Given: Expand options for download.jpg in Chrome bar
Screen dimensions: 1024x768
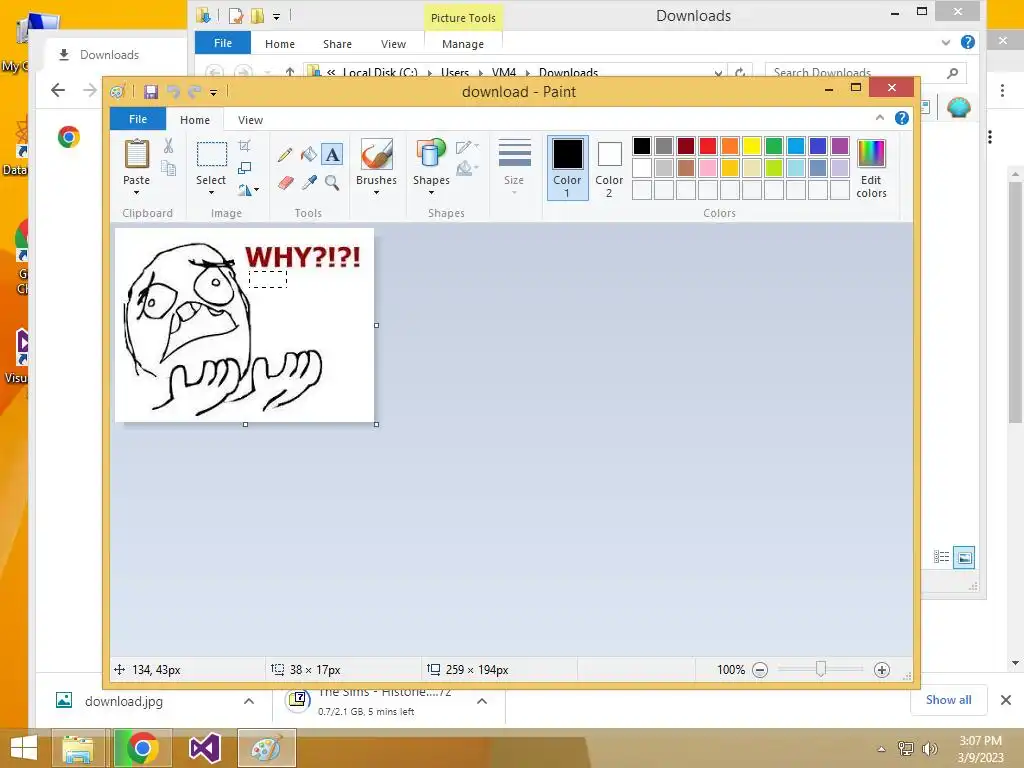Looking at the screenshot, I should [x=249, y=701].
